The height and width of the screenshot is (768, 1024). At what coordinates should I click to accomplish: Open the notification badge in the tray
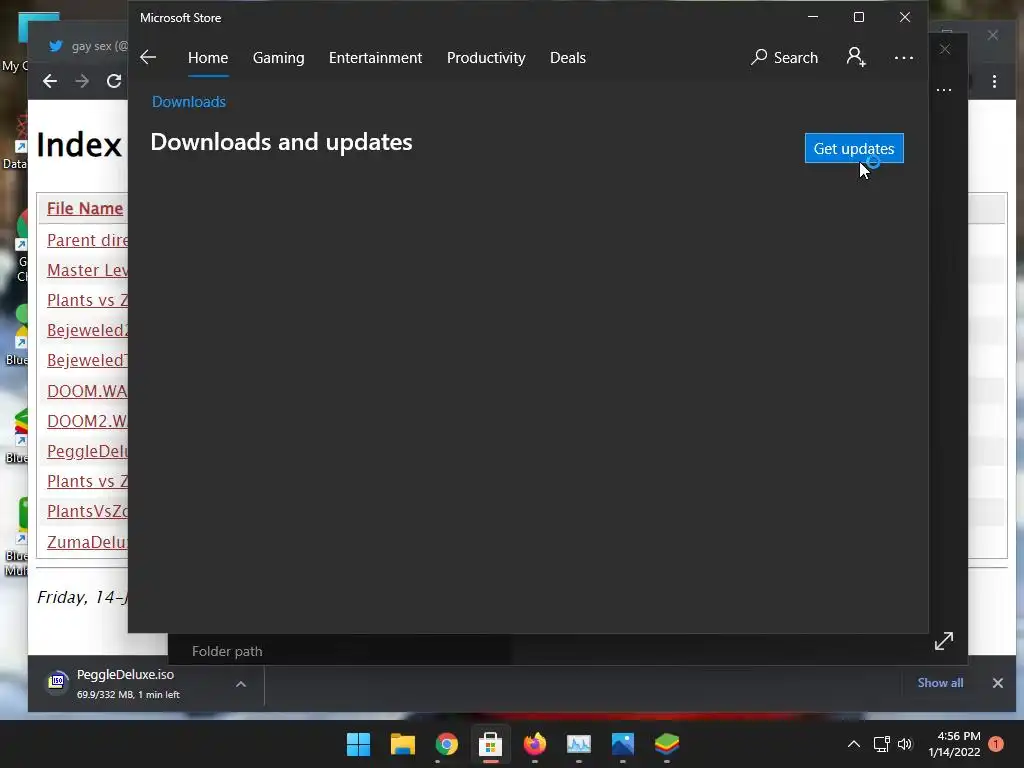coord(996,744)
